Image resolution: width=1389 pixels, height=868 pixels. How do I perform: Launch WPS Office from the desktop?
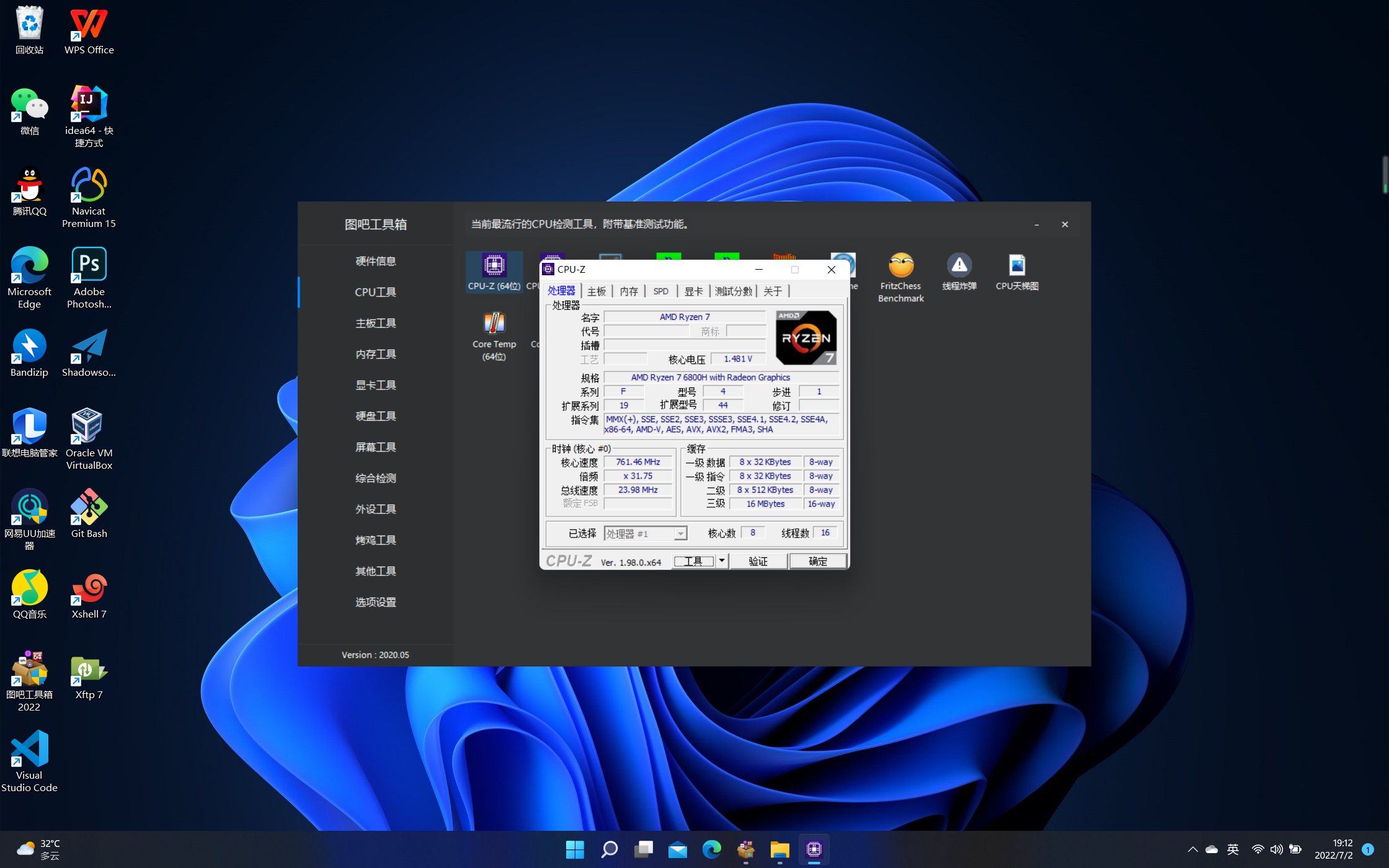pyautogui.click(x=89, y=31)
